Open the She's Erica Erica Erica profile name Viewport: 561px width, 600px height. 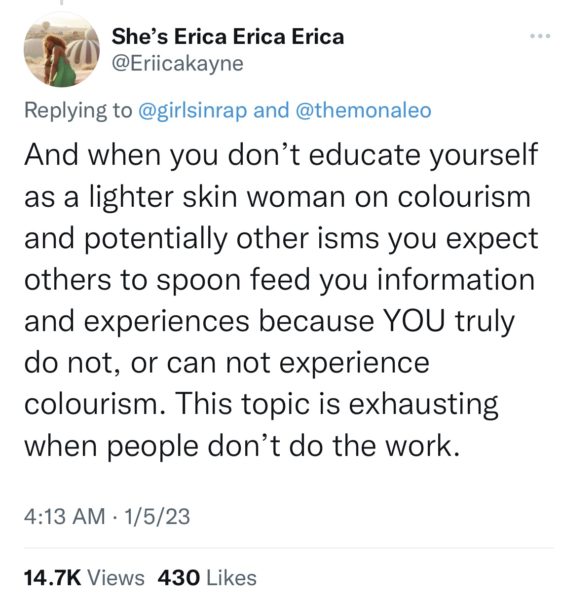[228, 37]
